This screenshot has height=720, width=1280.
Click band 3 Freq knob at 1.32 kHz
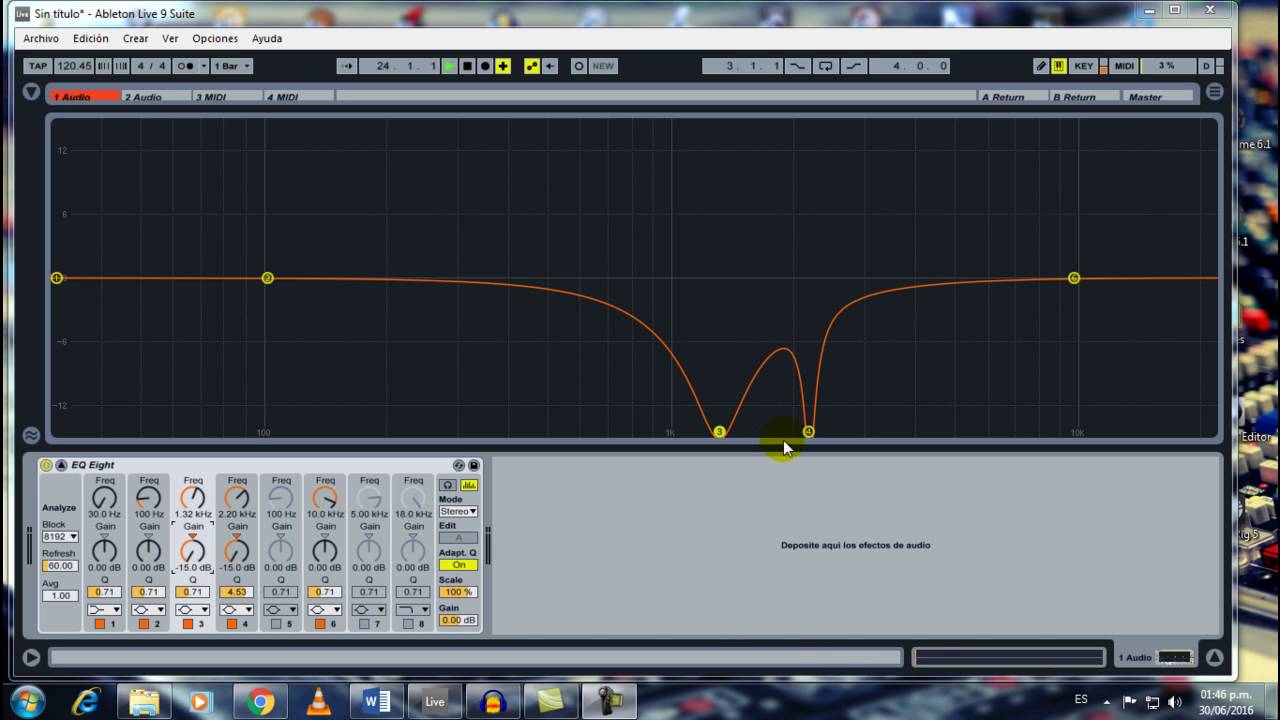coord(193,497)
